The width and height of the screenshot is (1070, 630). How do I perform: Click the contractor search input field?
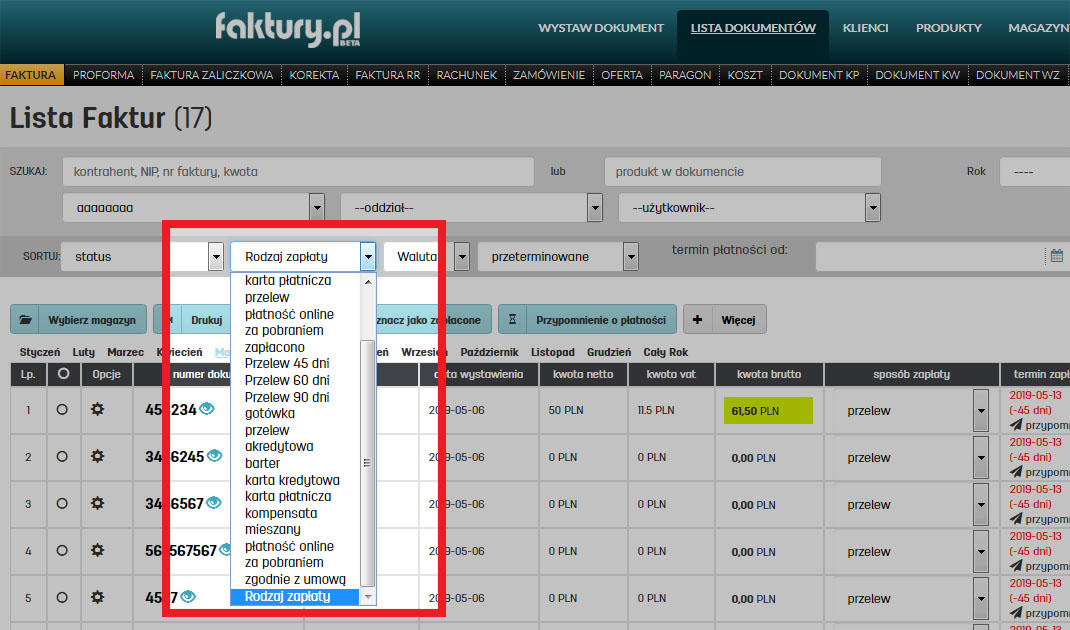297,172
